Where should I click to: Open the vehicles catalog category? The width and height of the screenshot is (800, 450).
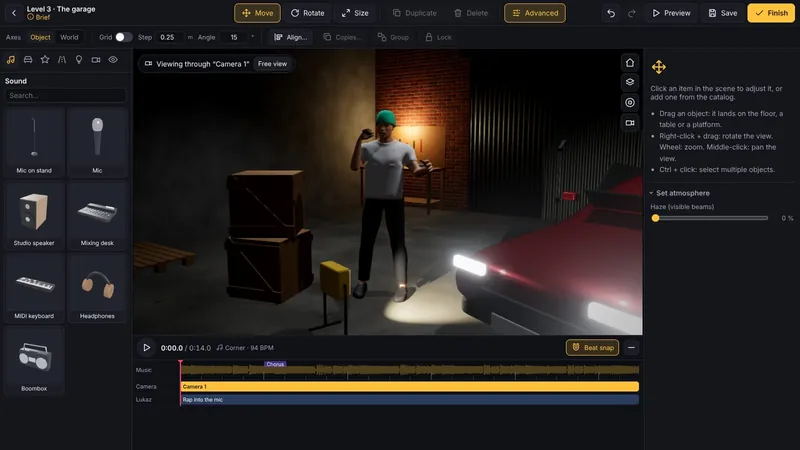click(28, 60)
